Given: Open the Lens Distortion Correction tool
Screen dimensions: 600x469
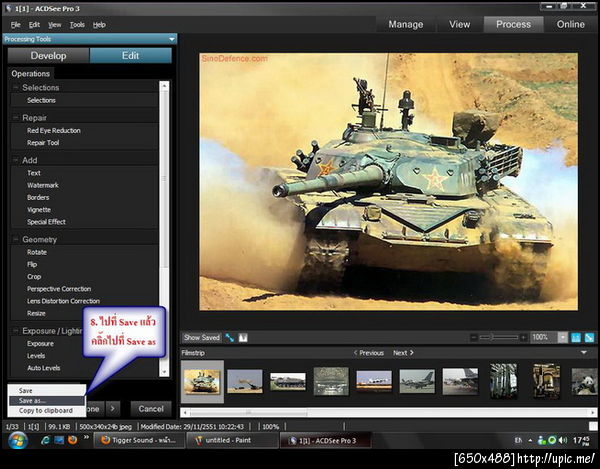Looking at the screenshot, I should point(63,301).
